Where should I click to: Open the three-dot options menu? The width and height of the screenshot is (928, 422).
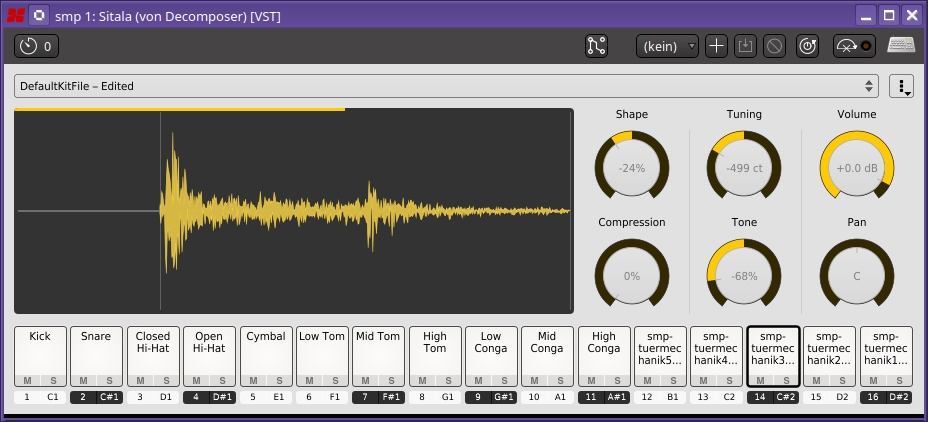pyautogui.click(x=901, y=86)
